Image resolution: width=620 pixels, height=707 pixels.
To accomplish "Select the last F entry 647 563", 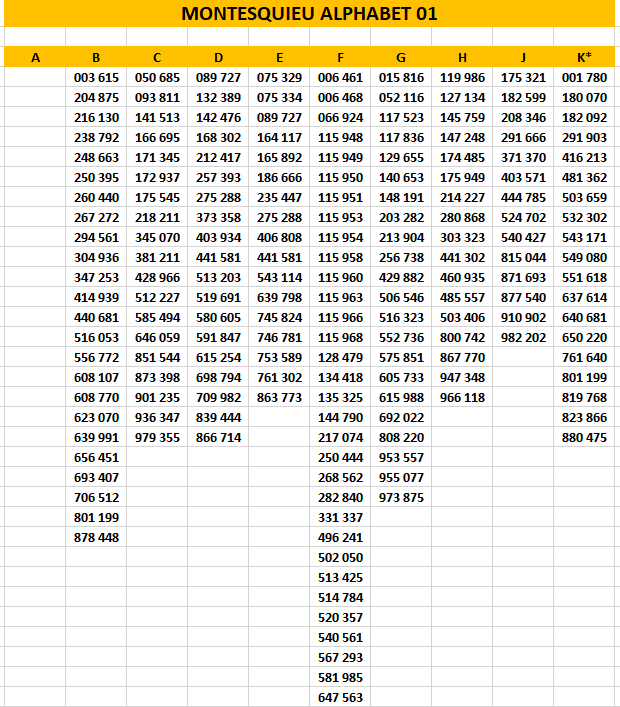I will pos(340,697).
